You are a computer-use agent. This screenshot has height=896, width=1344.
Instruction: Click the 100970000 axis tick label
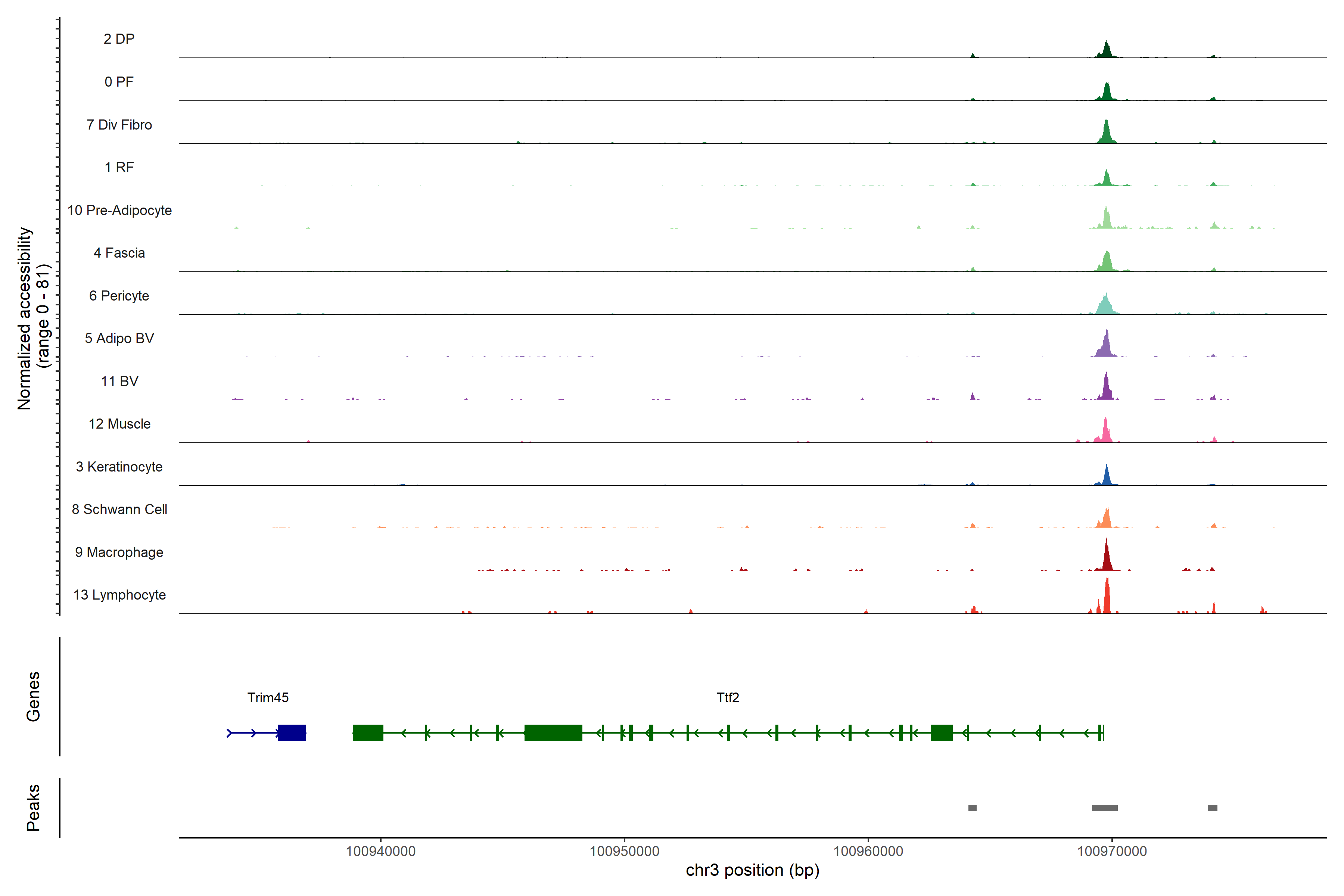pos(1111,851)
